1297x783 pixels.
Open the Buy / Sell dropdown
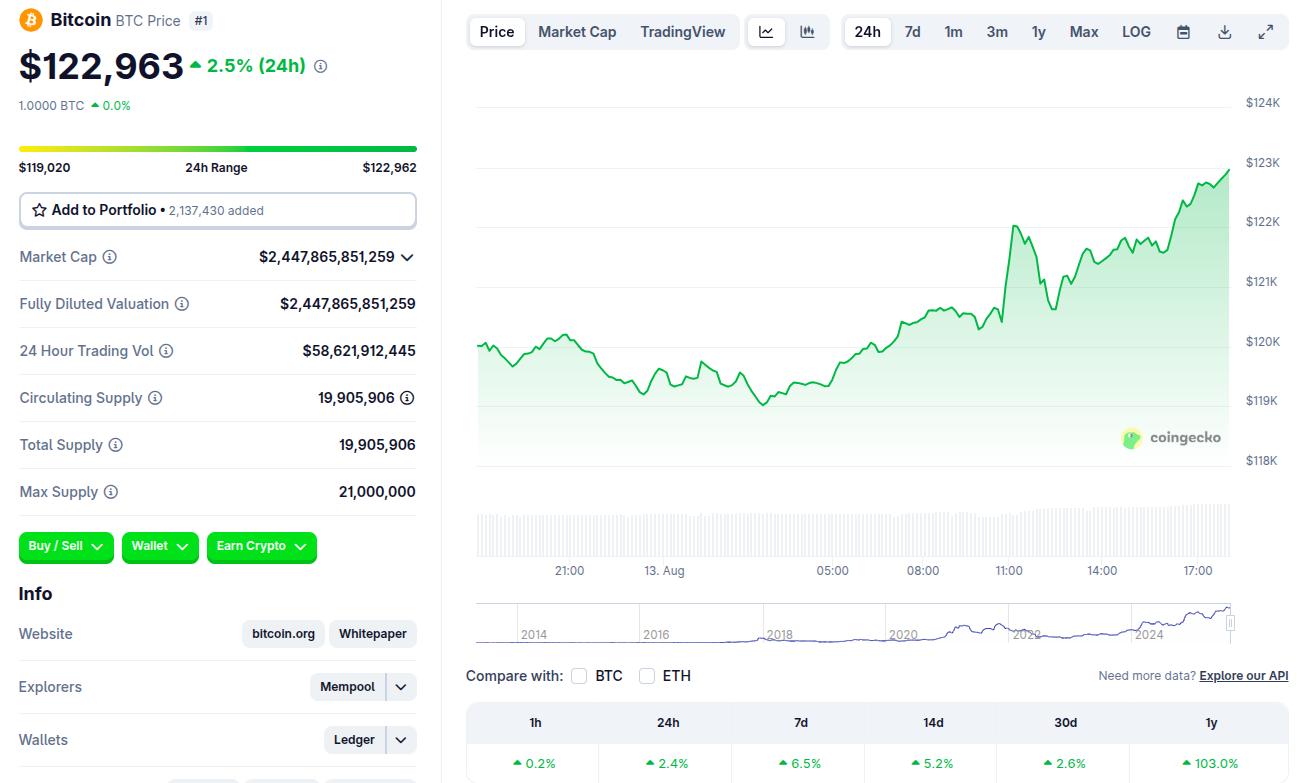(x=66, y=547)
